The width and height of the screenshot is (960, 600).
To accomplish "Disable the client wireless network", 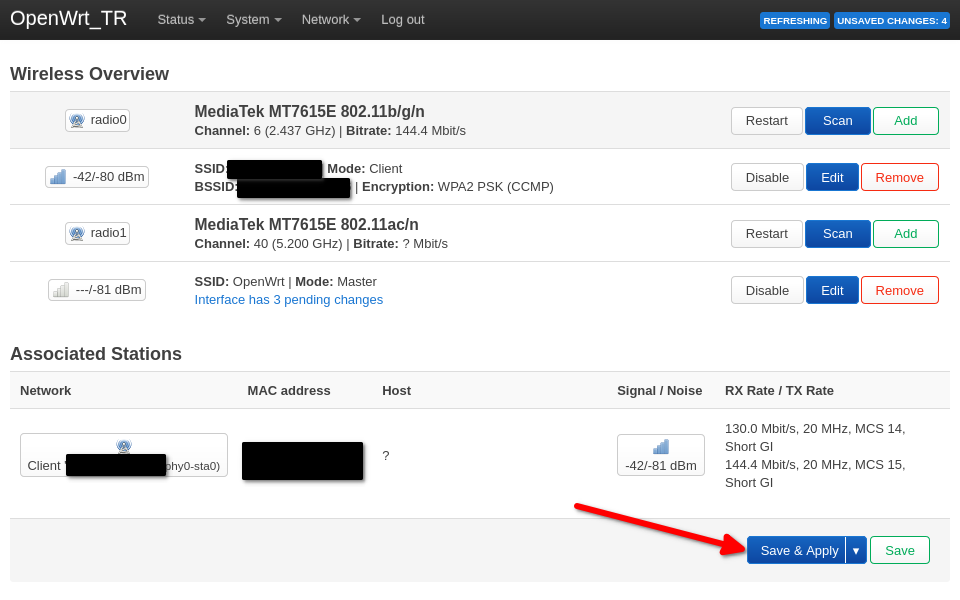I will click(x=766, y=176).
